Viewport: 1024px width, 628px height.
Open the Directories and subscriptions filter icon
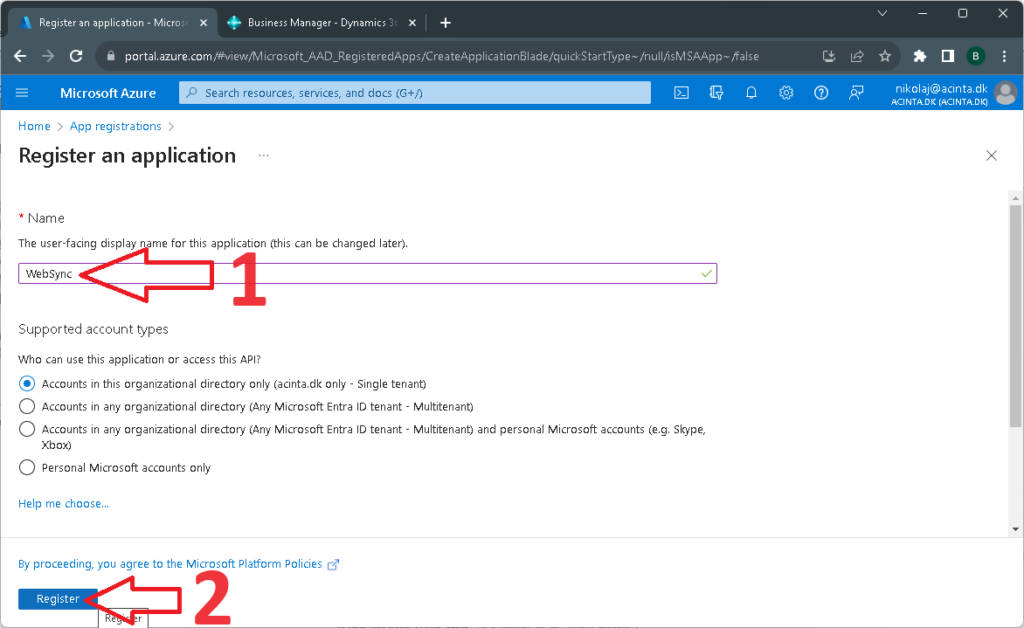(716, 93)
